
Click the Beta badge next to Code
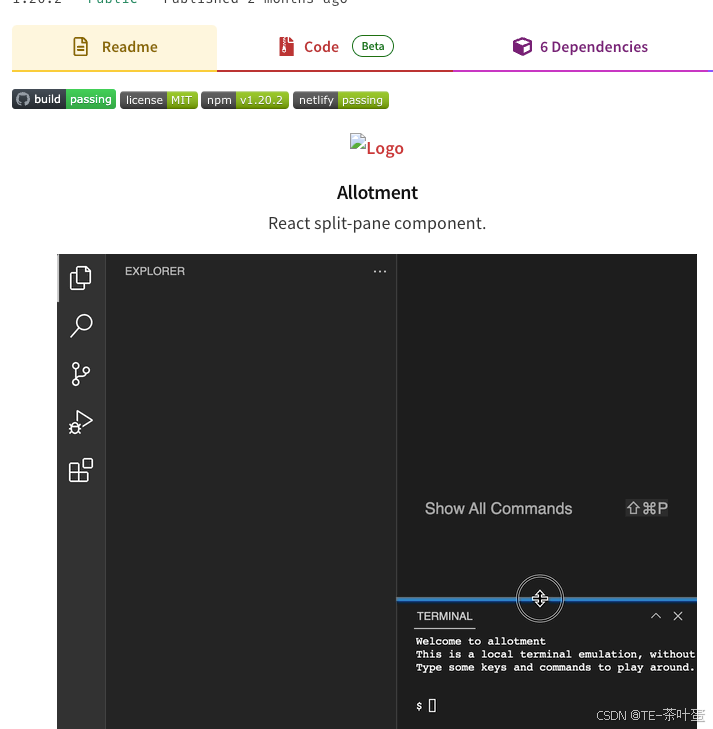pyautogui.click(x=373, y=46)
